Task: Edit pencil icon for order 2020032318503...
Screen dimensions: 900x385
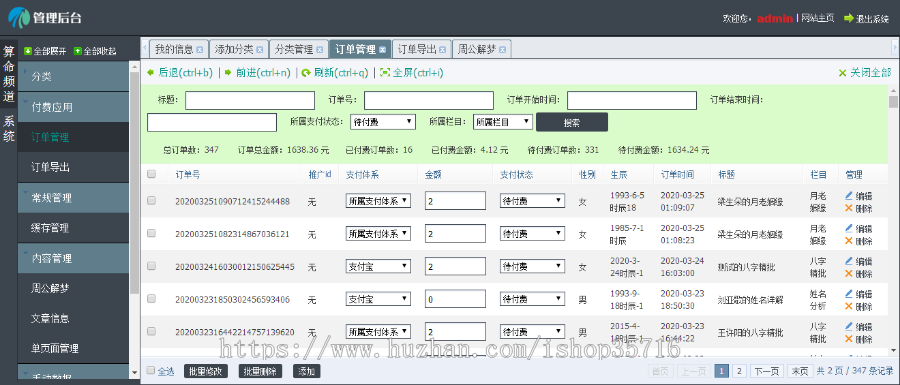Action: (849, 293)
